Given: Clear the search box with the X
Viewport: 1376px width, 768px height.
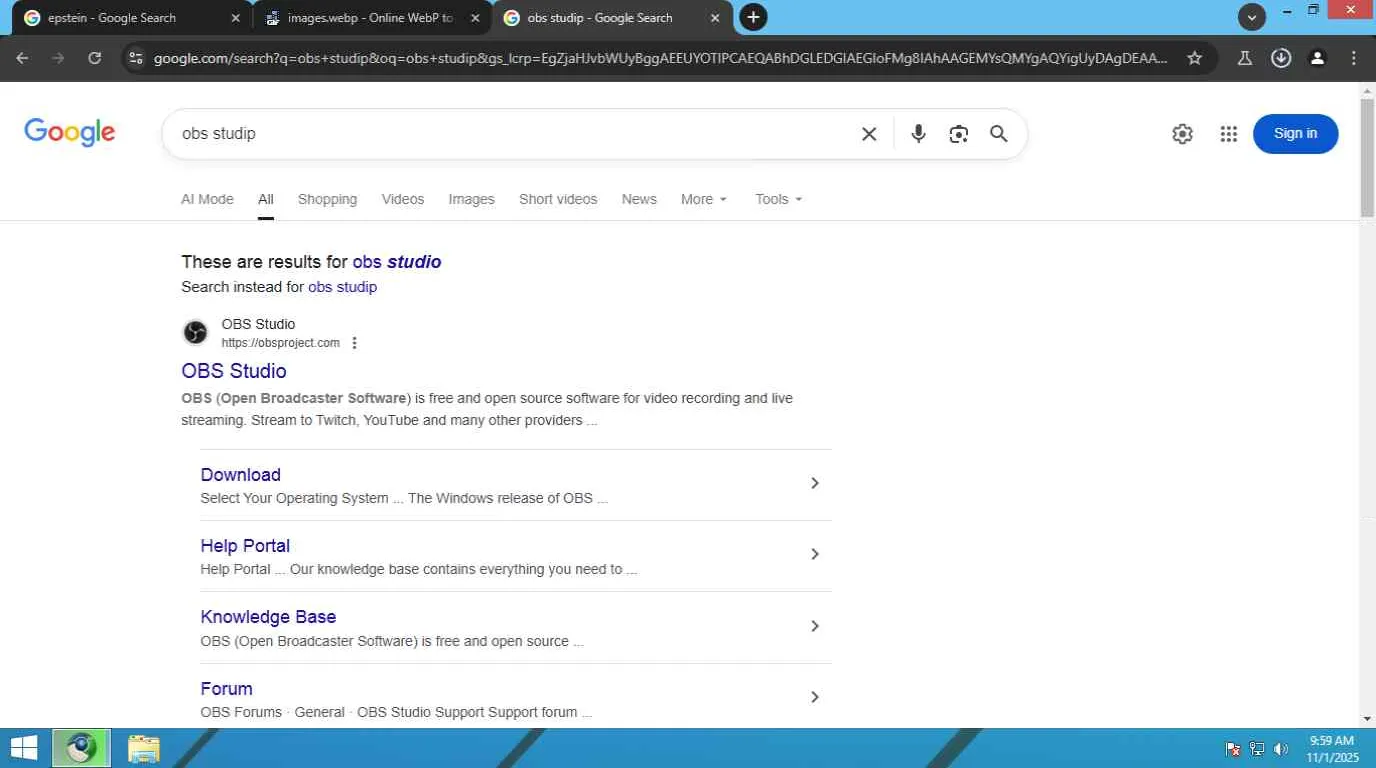Looking at the screenshot, I should 869,134.
